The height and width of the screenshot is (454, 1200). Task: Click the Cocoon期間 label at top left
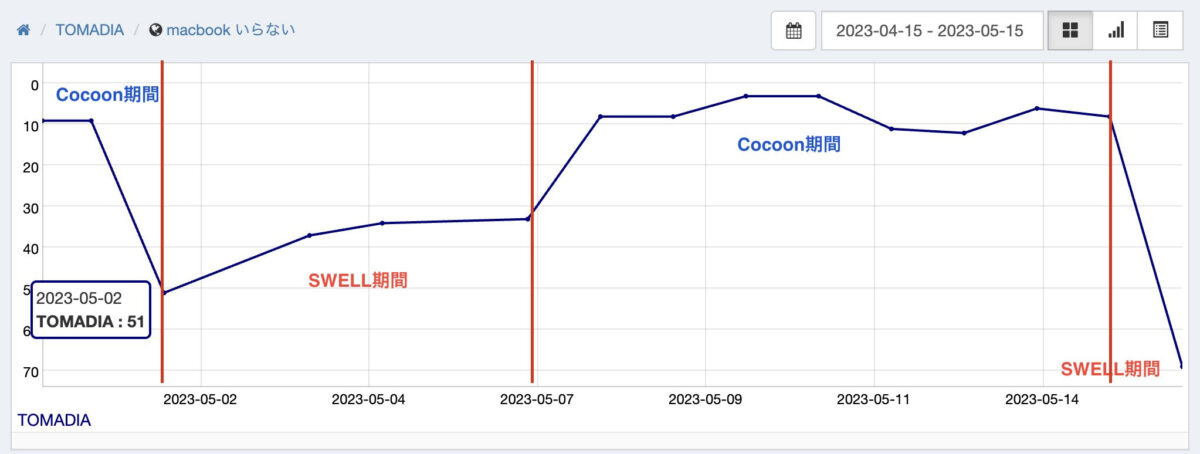click(107, 95)
